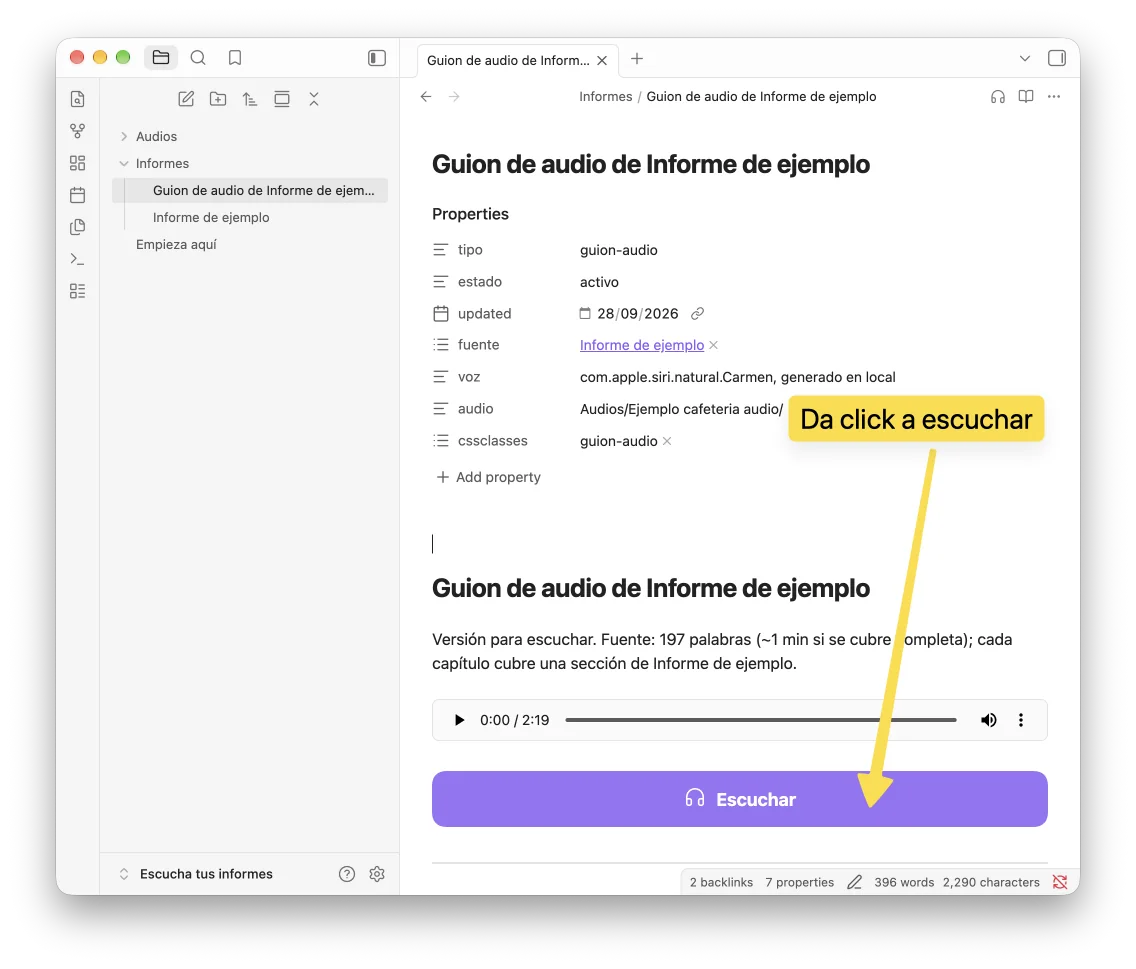Play the audio in the player
Screen dimensions: 1136x969
coord(459,720)
